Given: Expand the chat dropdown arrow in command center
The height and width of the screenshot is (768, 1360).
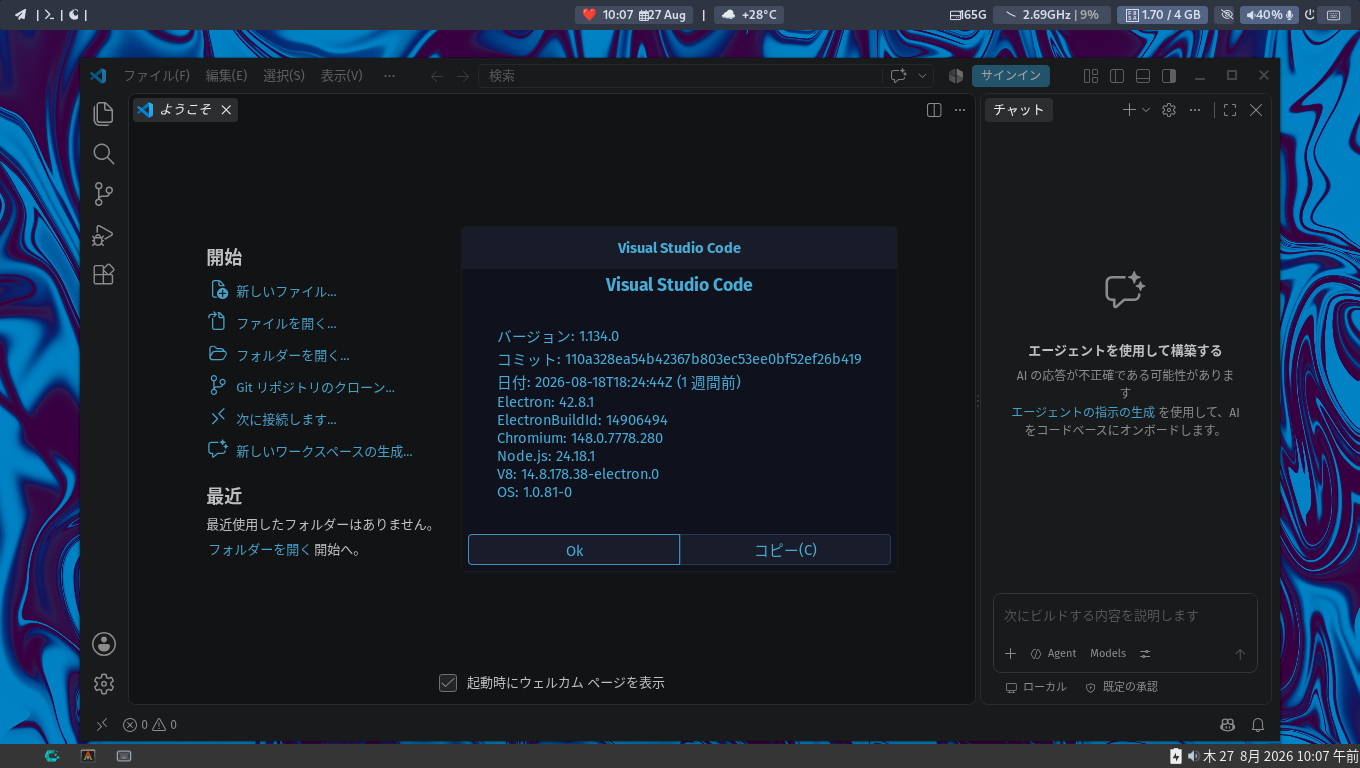Looking at the screenshot, I should [x=923, y=76].
